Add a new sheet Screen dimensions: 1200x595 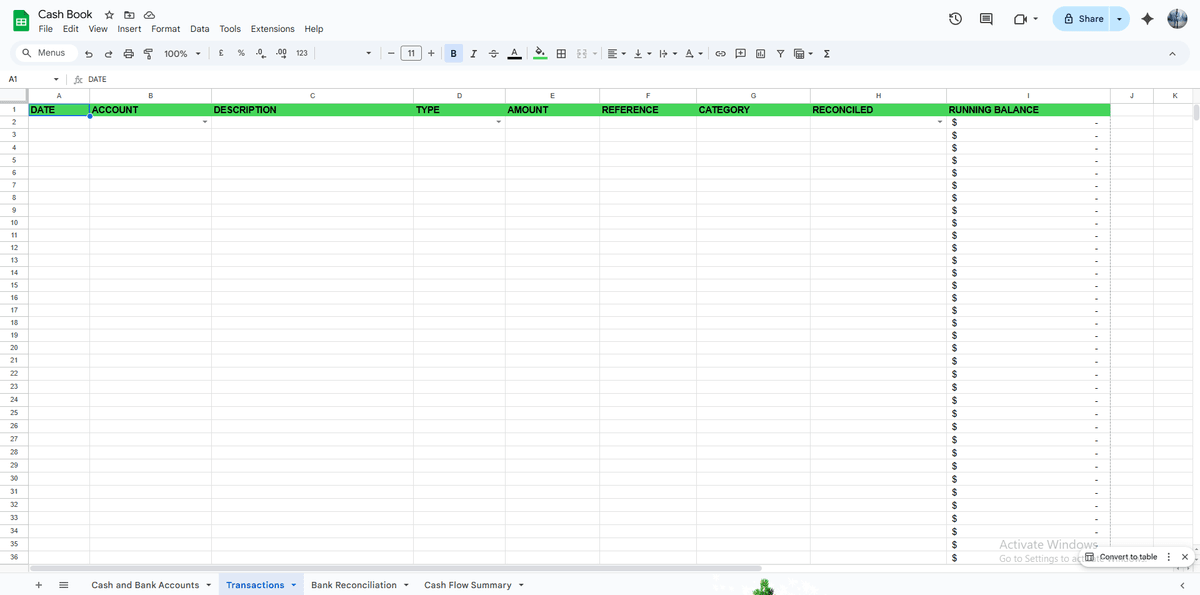tap(38, 585)
